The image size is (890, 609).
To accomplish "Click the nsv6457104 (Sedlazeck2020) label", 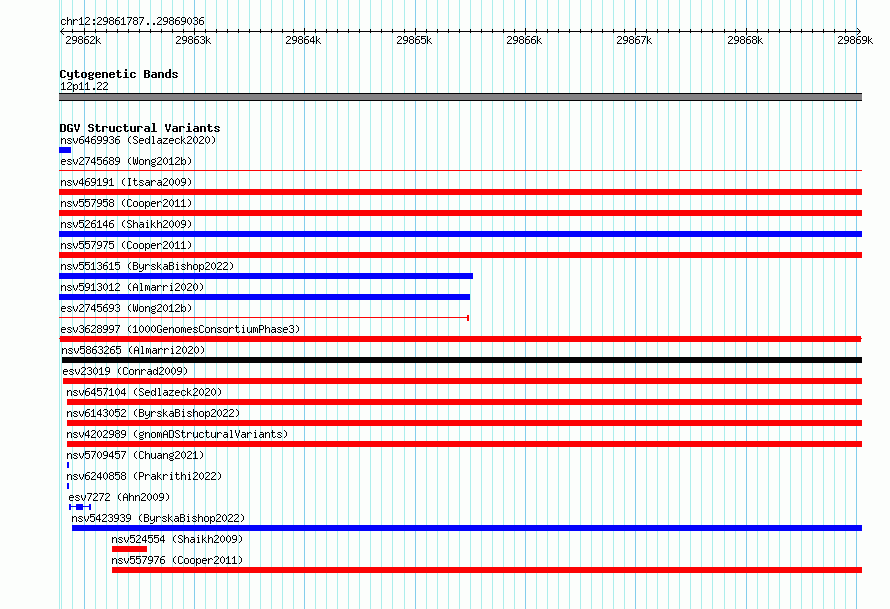I will point(144,392).
